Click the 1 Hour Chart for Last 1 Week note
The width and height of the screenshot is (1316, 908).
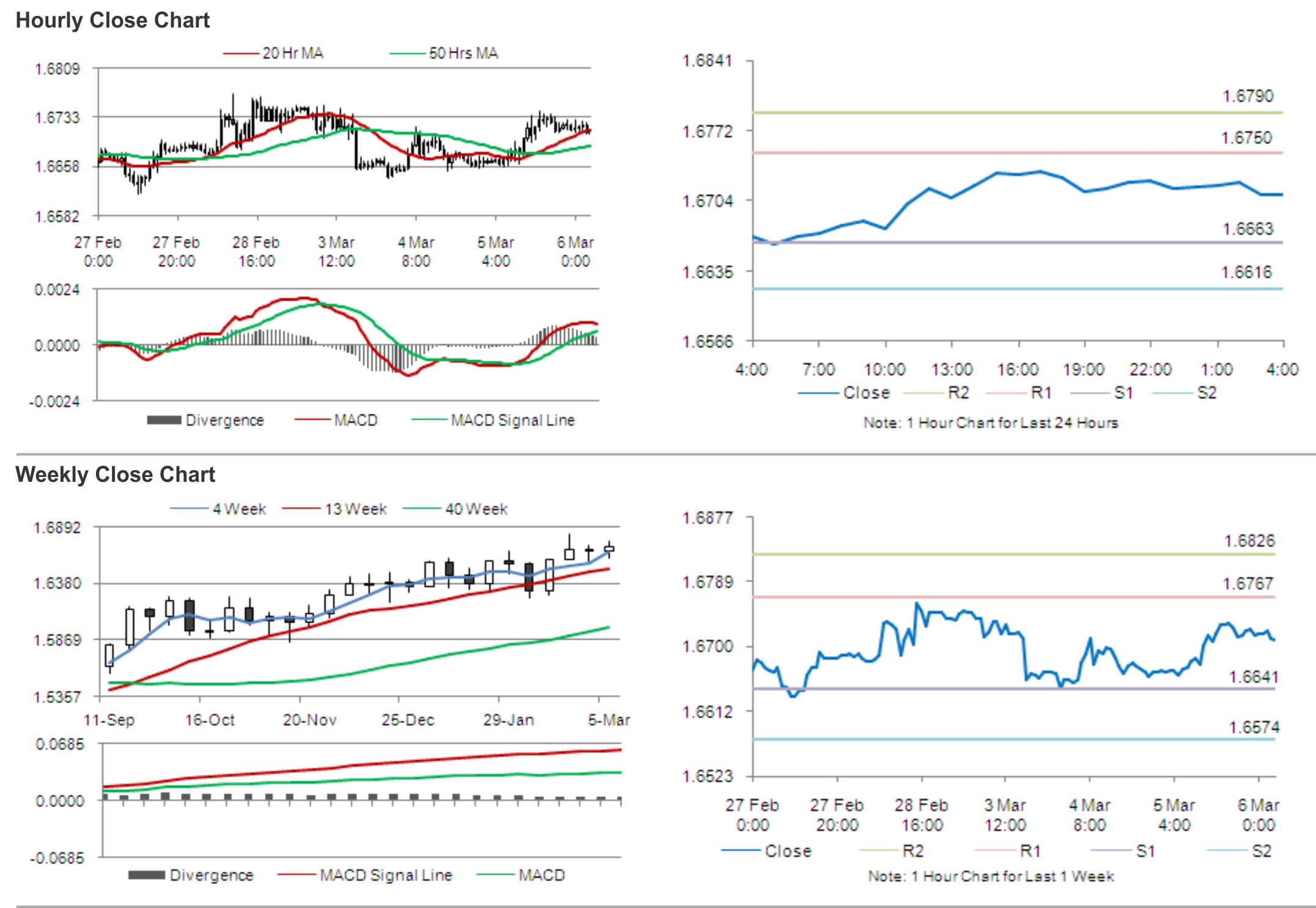pyautogui.click(x=991, y=876)
